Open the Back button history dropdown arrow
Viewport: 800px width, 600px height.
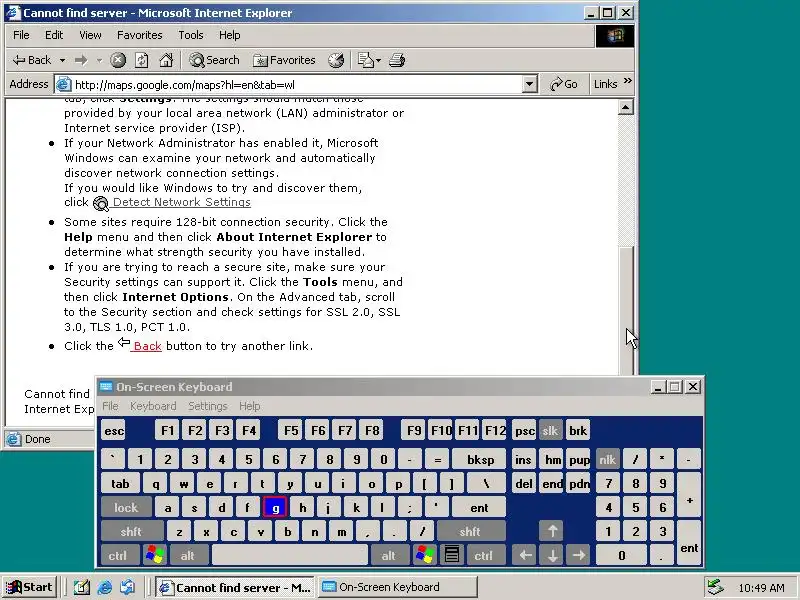tap(62, 60)
